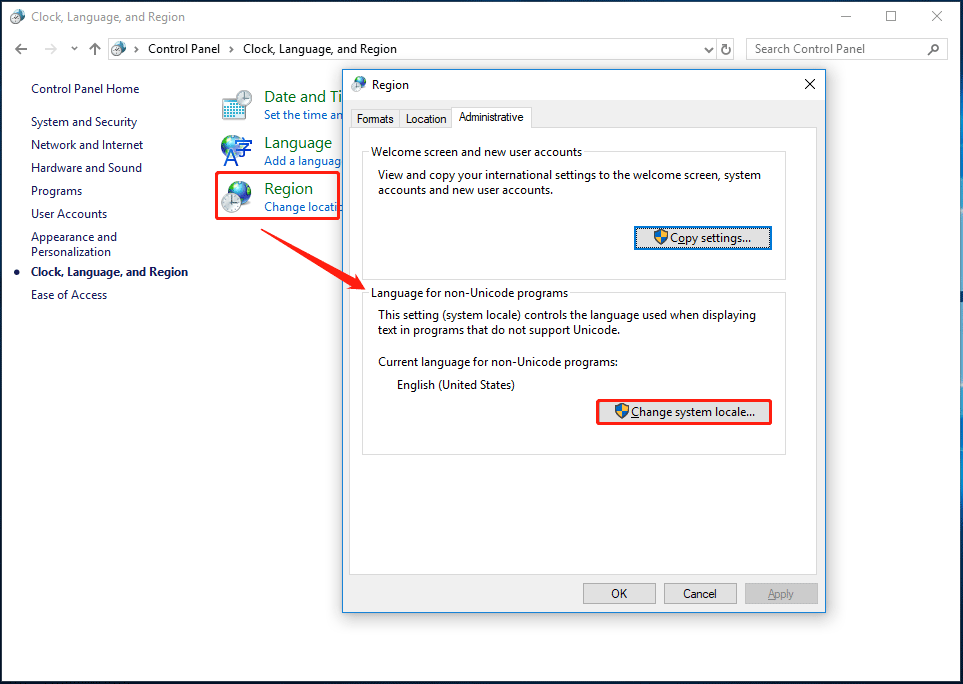Open Control Panel Home

point(85,89)
